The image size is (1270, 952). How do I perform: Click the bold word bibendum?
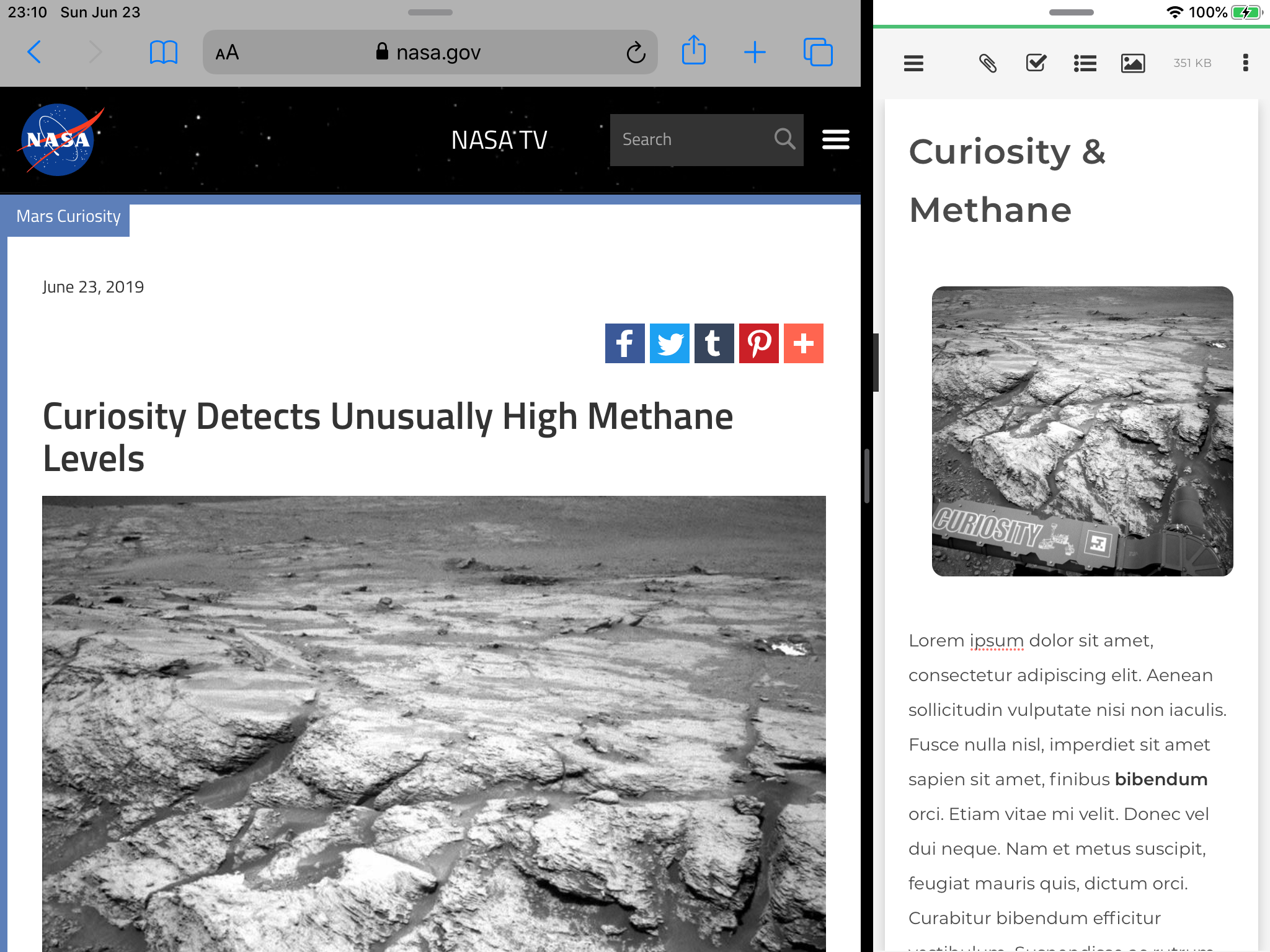pos(1161,779)
